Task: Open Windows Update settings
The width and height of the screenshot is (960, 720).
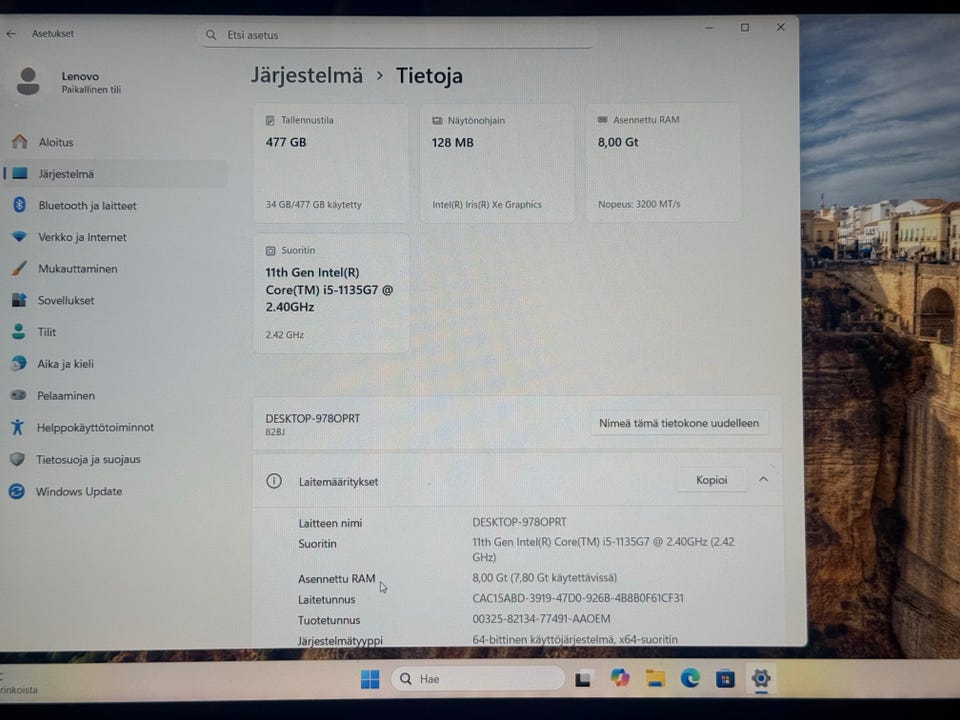Action: [115, 491]
